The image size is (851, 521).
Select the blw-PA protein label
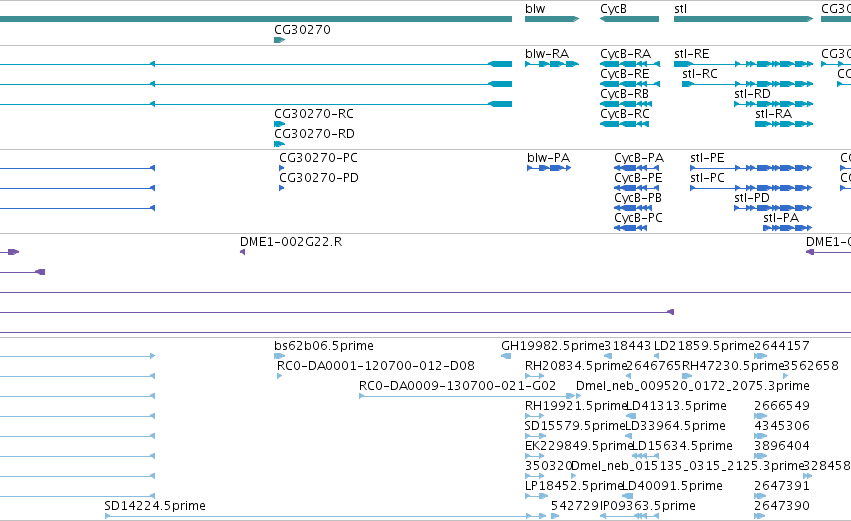click(548, 157)
